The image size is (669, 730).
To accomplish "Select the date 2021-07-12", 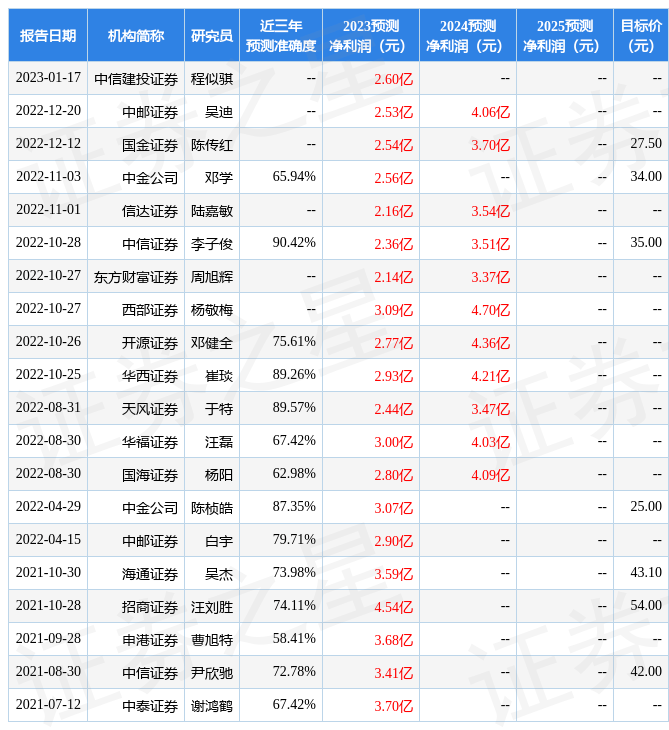I will 48,705.
